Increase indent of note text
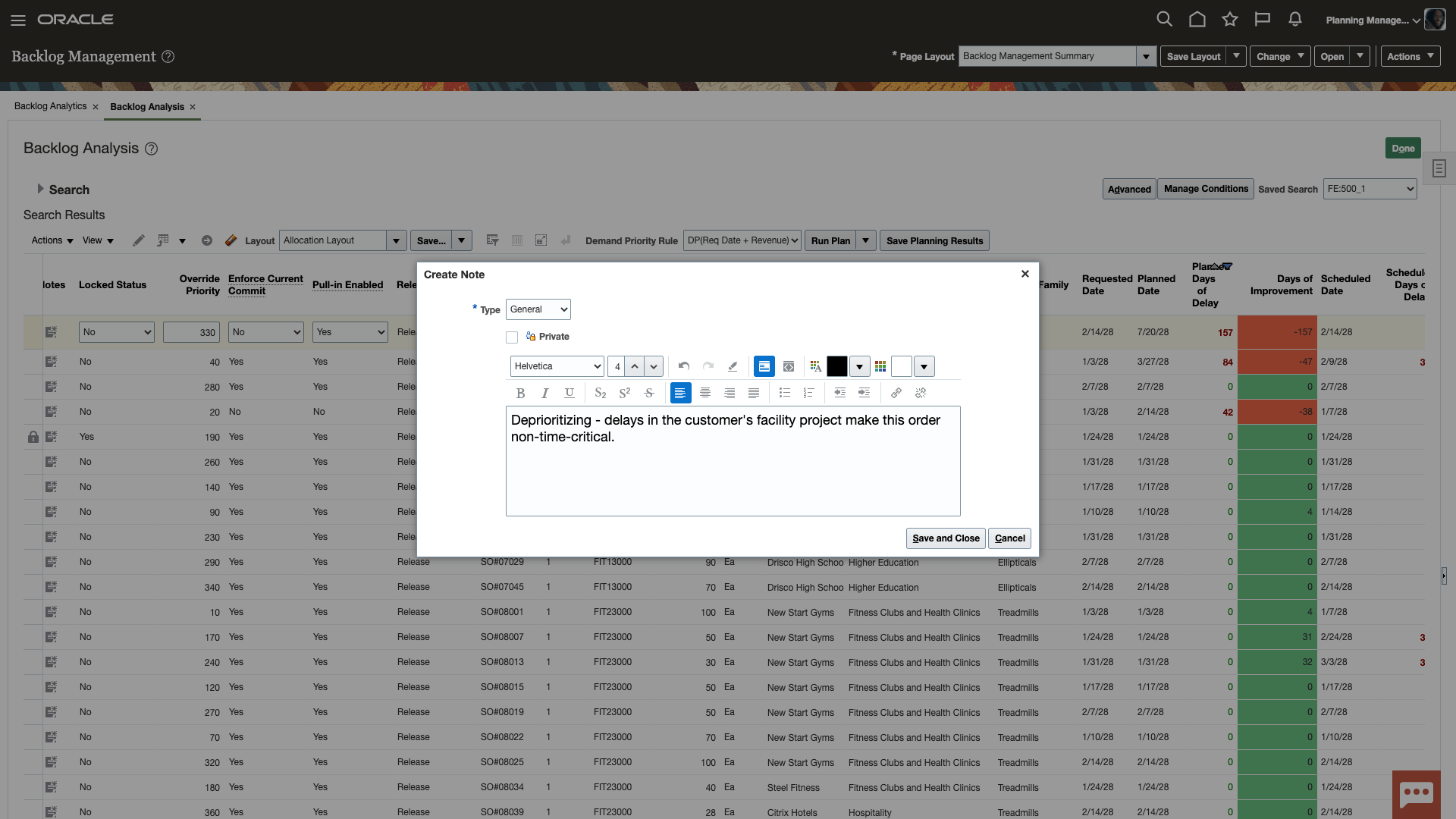Screen dimensions: 1456x819 pos(864,393)
